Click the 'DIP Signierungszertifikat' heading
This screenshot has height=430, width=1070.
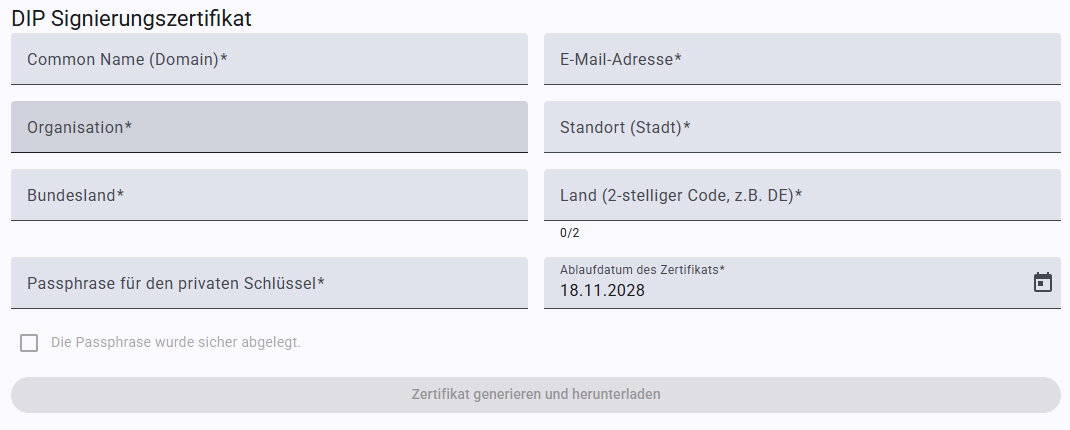(131, 18)
